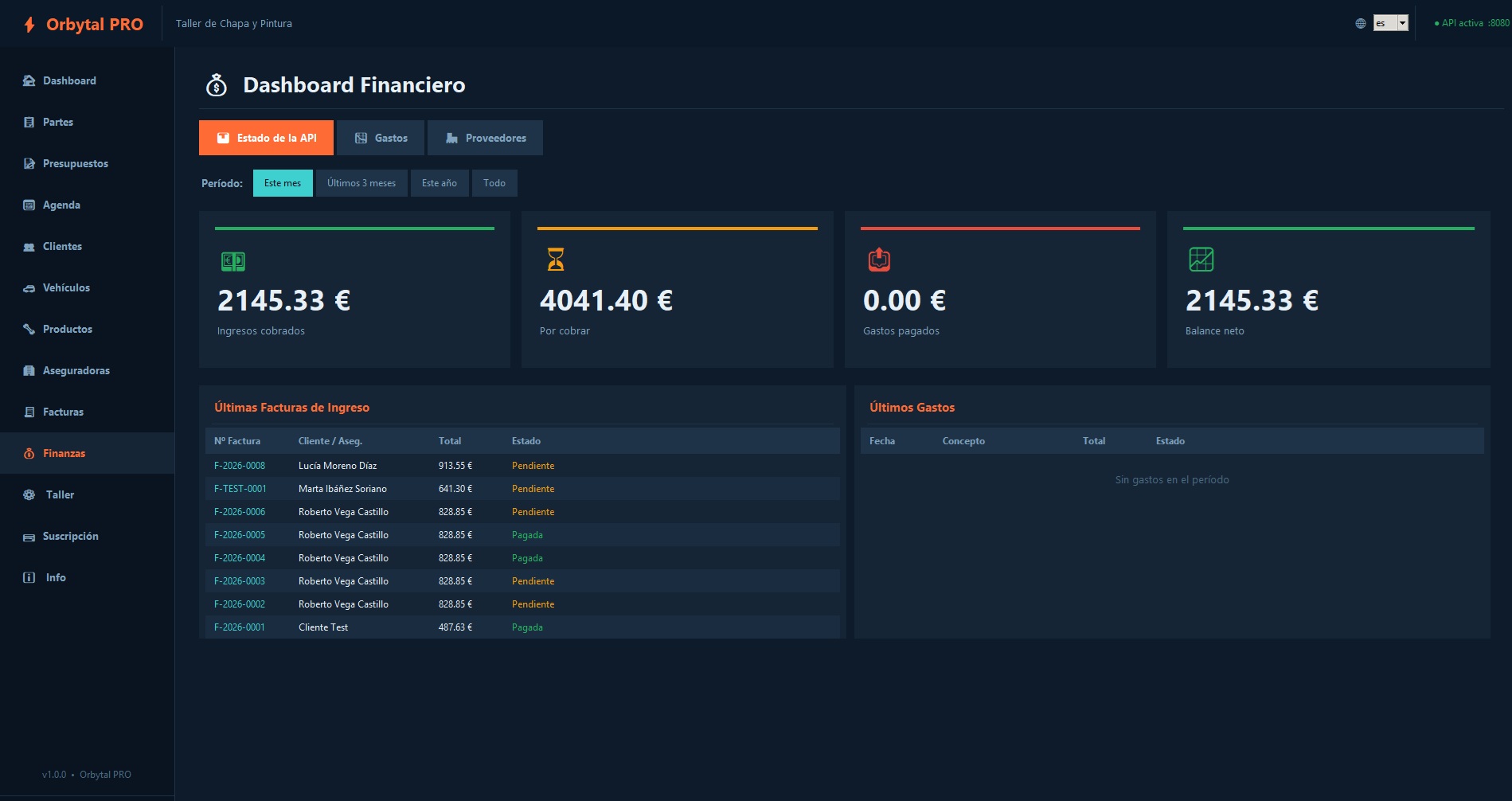Click the Dashboard icon in sidebar

click(x=29, y=80)
